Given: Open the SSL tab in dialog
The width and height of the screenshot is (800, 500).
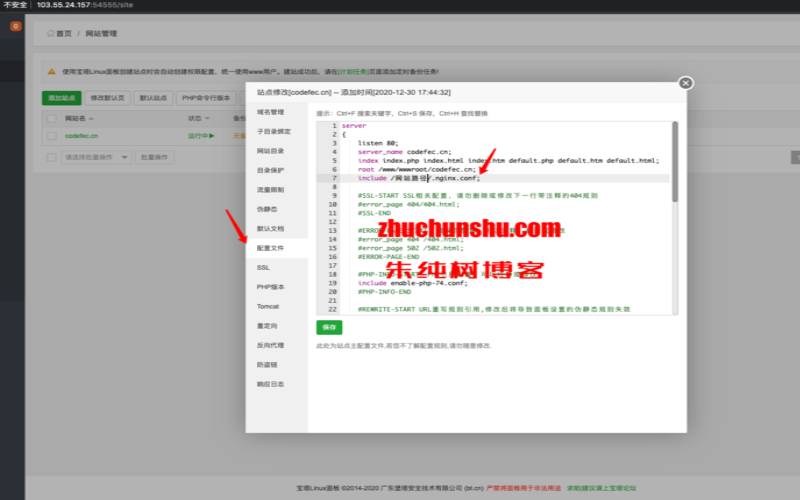Looking at the screenshot, I should click(x=263, y=268).
